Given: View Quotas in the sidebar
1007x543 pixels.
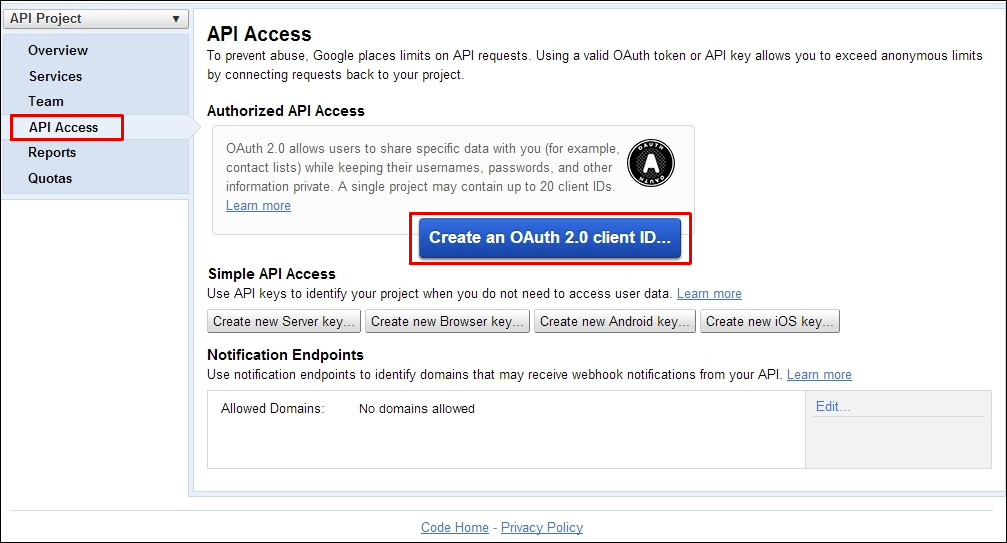Looking at the screenshot, I should click(50, 178).
